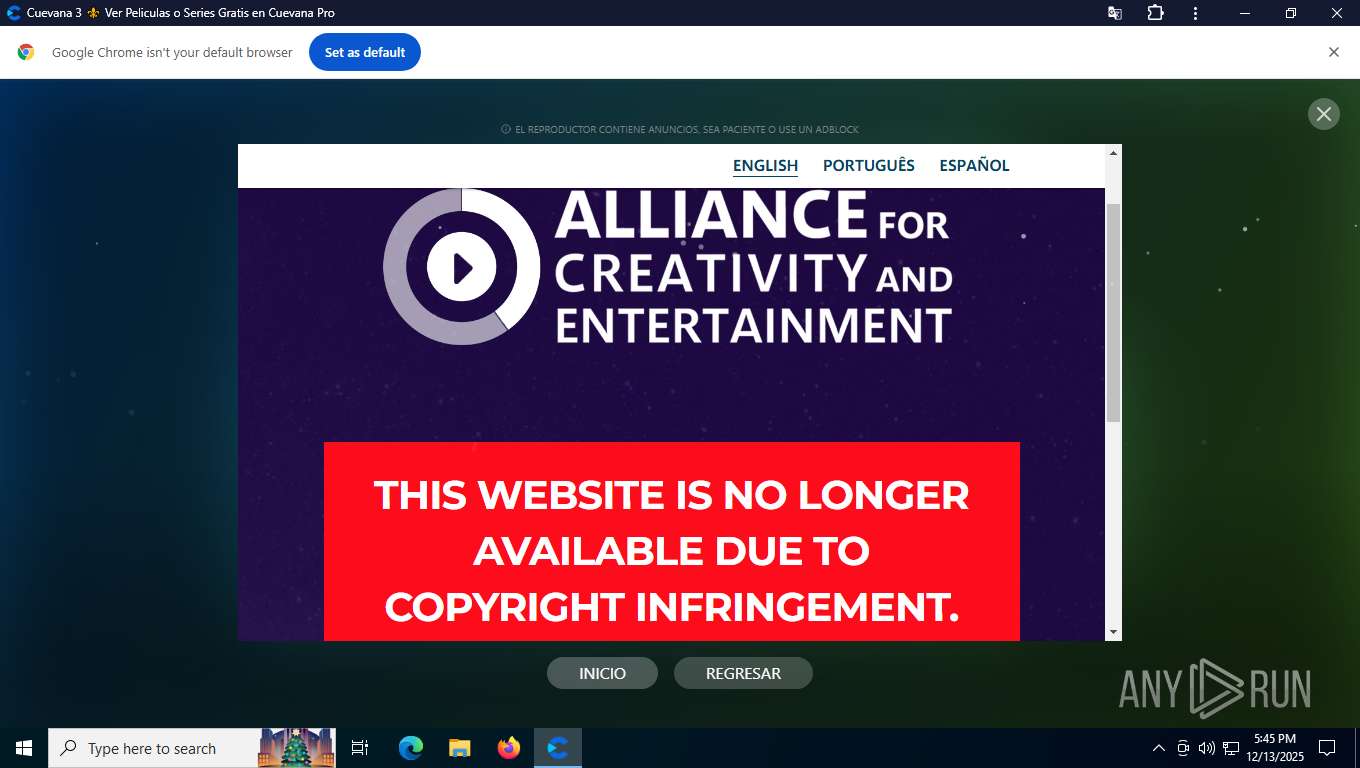Screen dimensions: 1360x768
Task: Click the Chrome logo in notification bar
Action: pos(26,52)
